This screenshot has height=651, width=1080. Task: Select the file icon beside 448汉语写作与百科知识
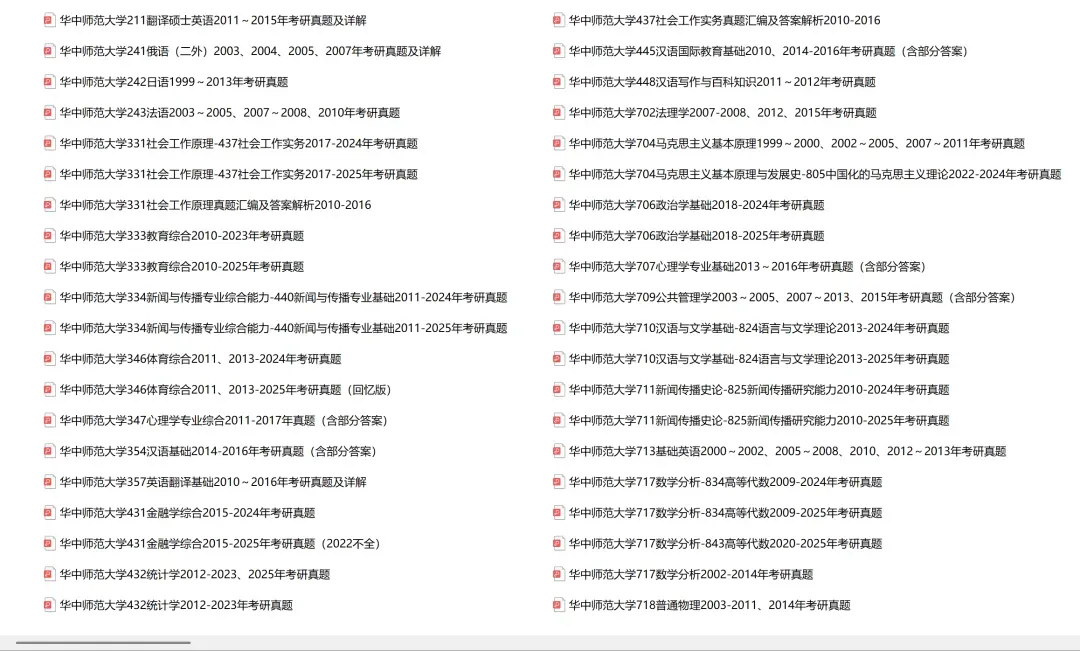click(556, 81)
